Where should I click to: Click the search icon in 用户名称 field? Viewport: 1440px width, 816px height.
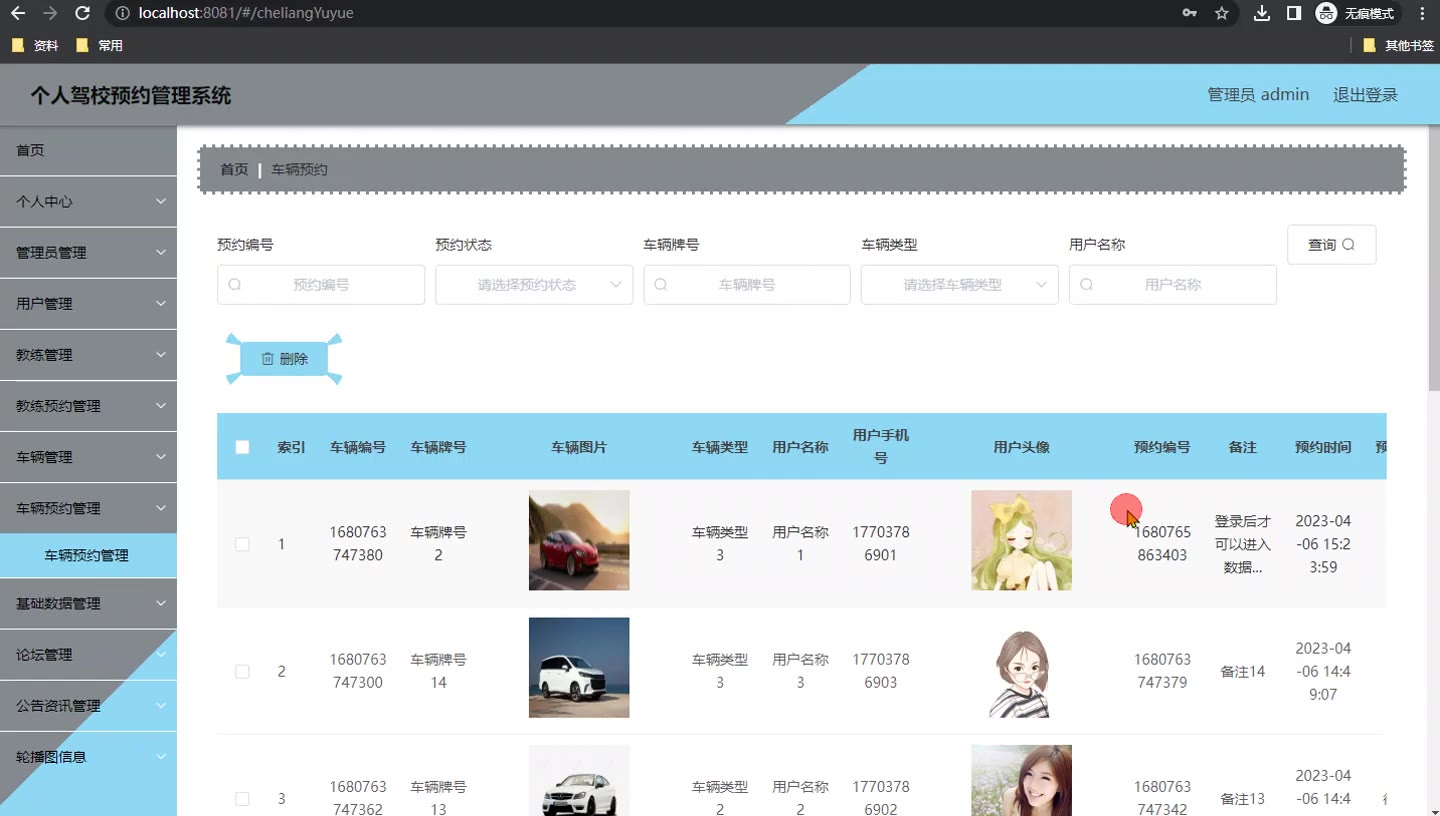pos(1087,285)
